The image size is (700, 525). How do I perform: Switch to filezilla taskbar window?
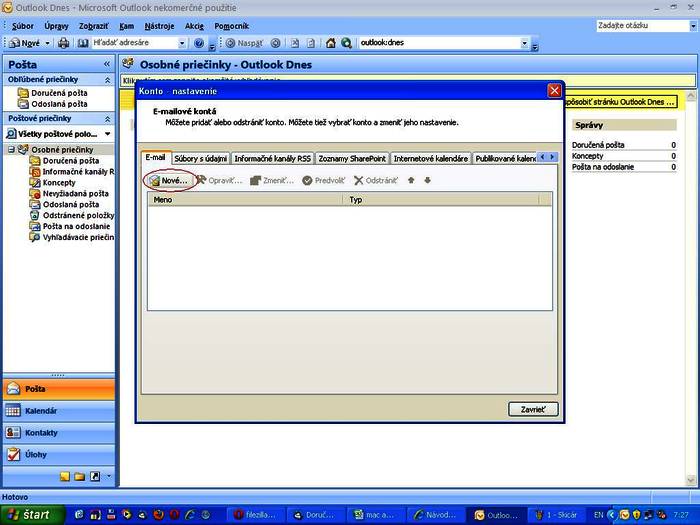tap(256, 515)
